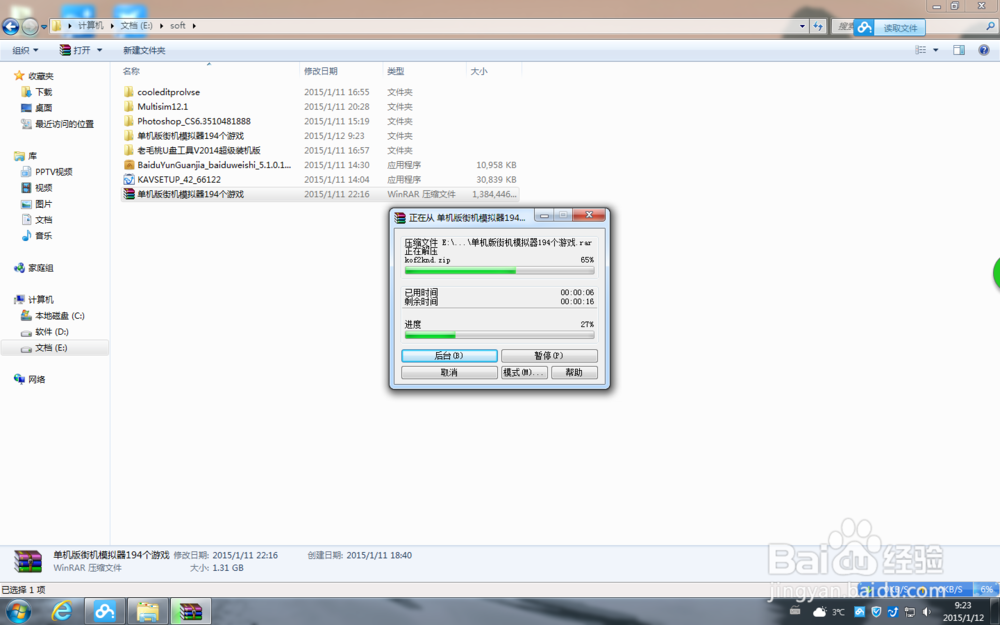The height and width of the screenshot is (625, 1000).
Task: Open 桌面 in favorites
Action: tap(43, 108)
